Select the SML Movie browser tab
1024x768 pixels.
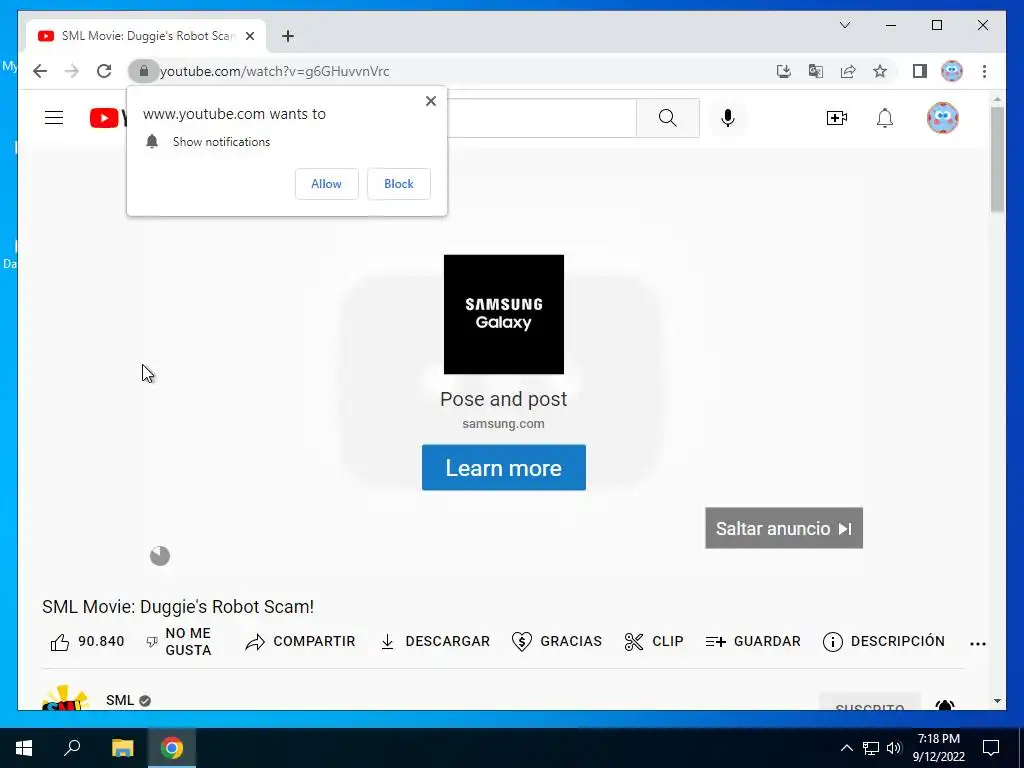click(x=146, y=36)
